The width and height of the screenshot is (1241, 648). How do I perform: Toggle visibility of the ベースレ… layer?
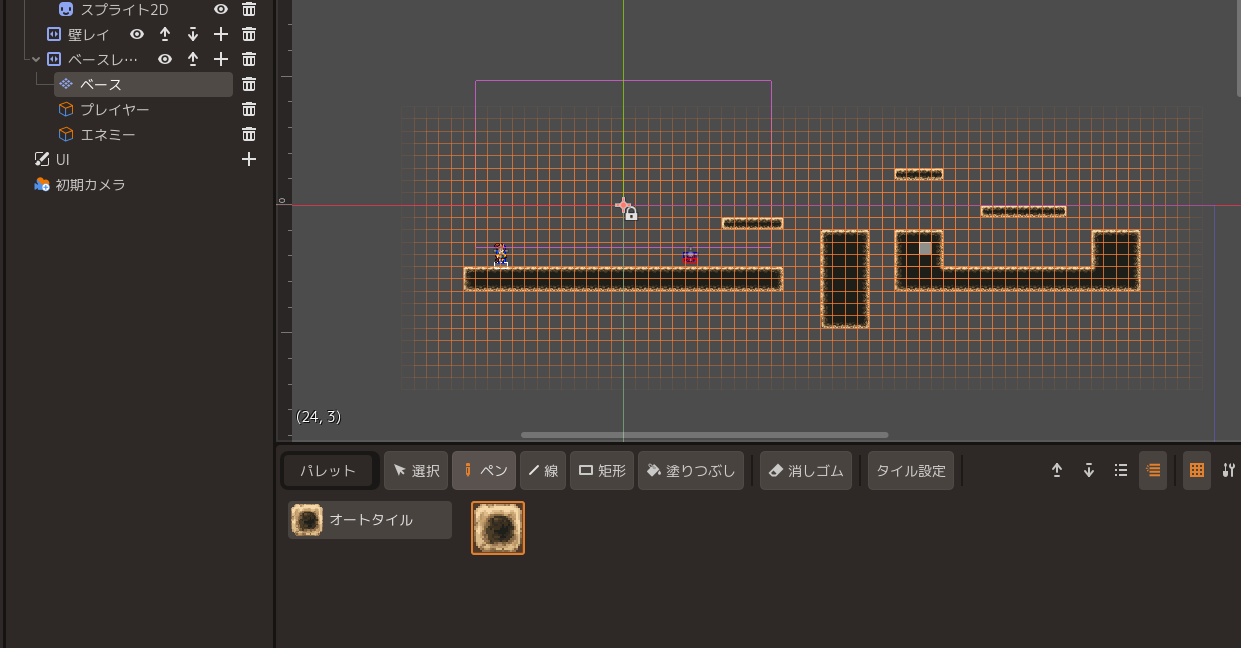click(165, 59)
